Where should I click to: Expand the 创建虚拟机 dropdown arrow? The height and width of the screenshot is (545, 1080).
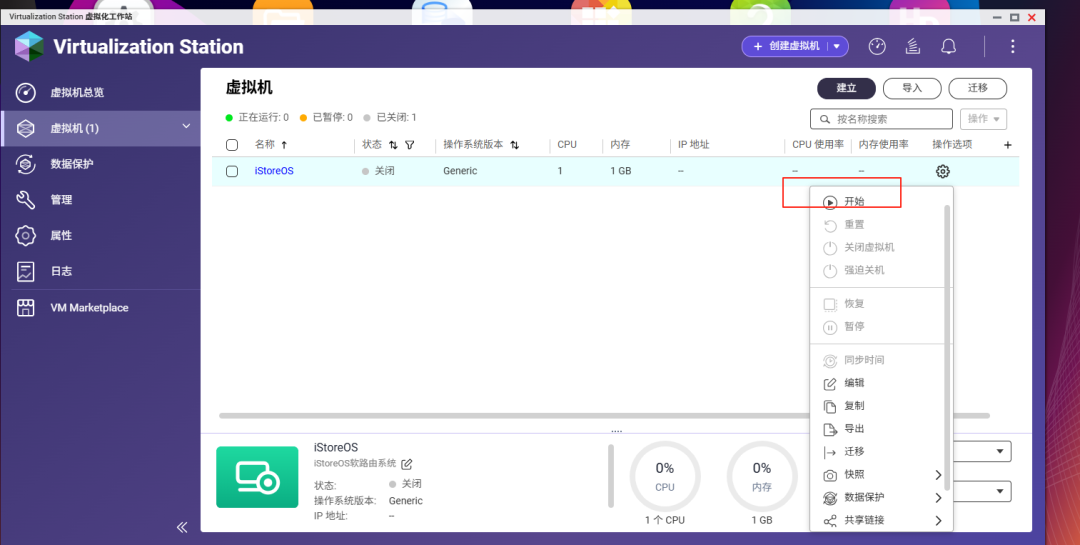click(837, 46)
